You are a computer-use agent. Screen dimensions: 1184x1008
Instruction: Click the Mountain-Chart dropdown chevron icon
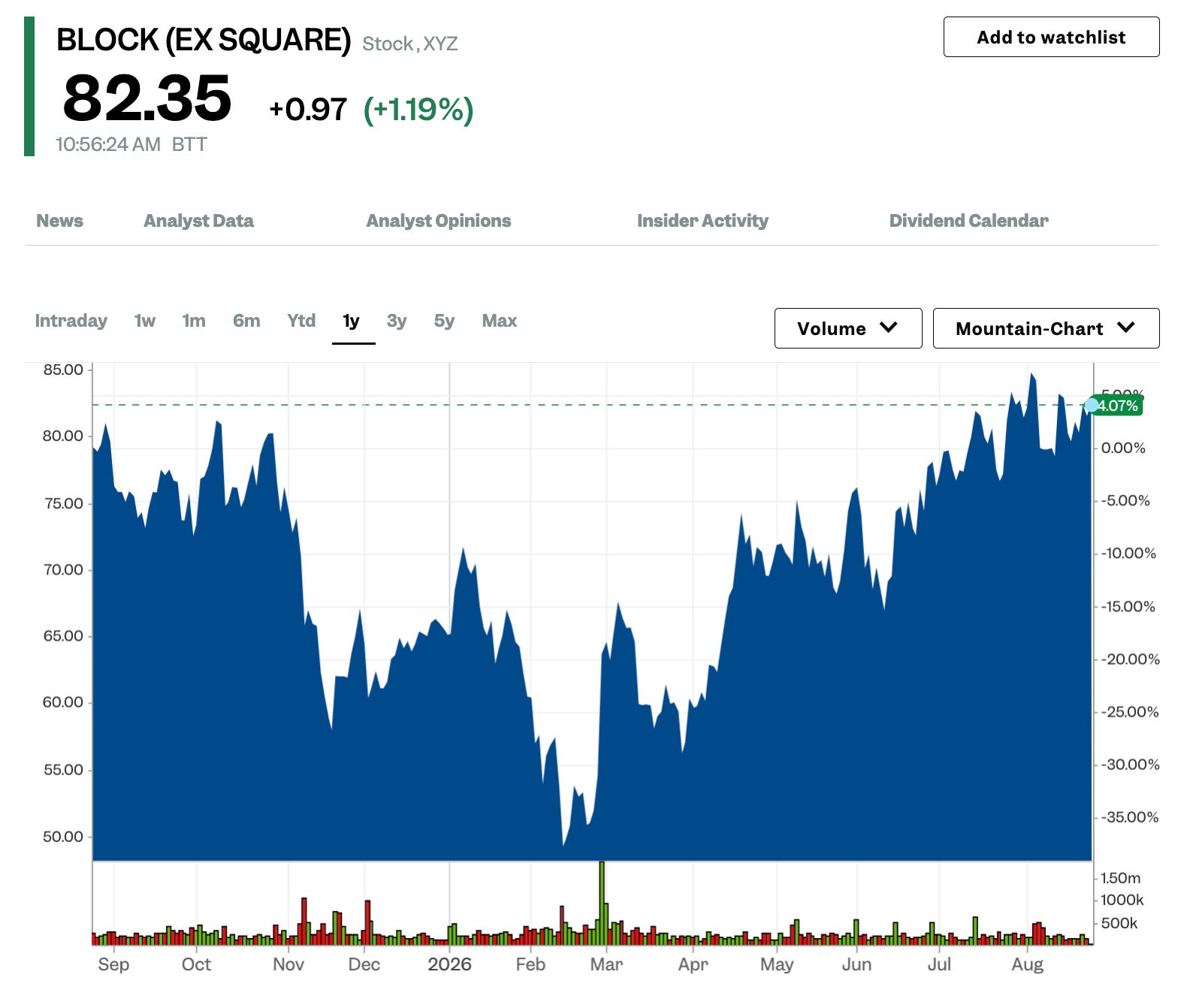pyautogui.click(x=1125, y=328)
